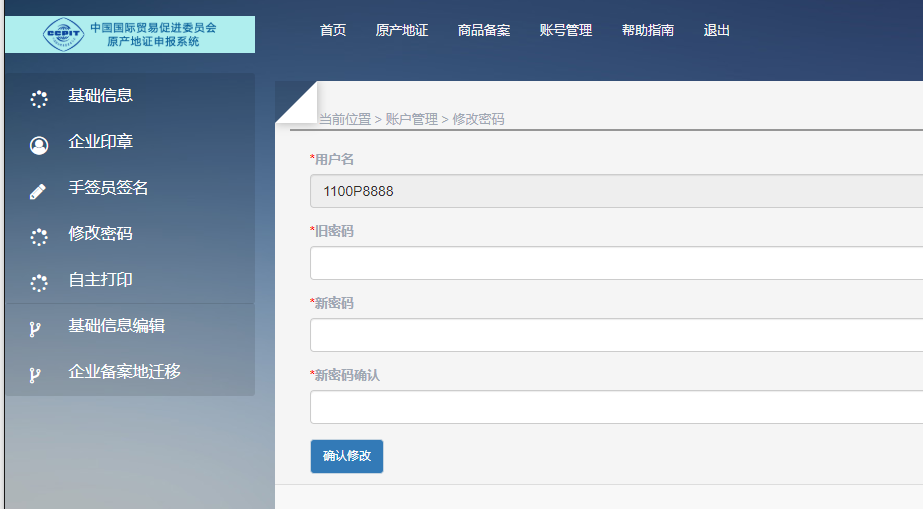Click the spinner icon beside 自主打印
The height and width of the screenshot is (509, 923).
point(39,283)
